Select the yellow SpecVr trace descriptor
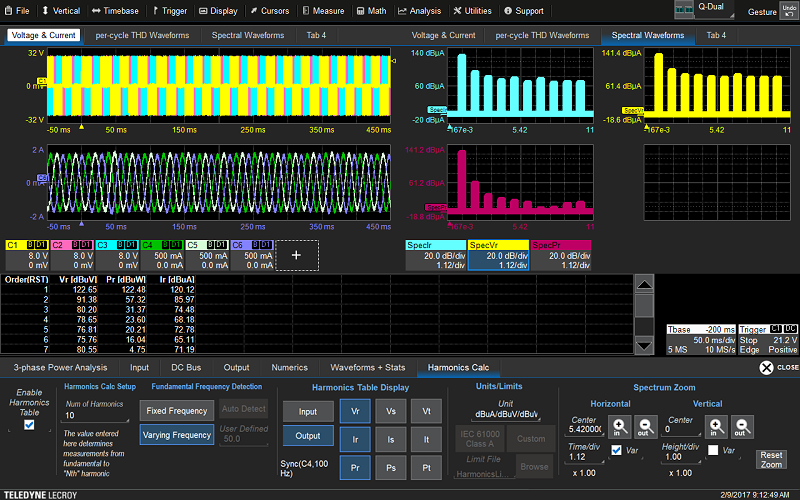The height and width of the screenshot is (500, 800). [497, 256]
